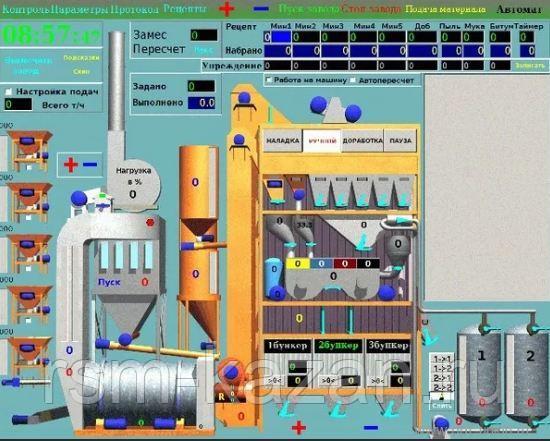This screenshot has width=550, height=441.
Task: Check the Настройка подач checkbox
Action: [x=9, y=92]
